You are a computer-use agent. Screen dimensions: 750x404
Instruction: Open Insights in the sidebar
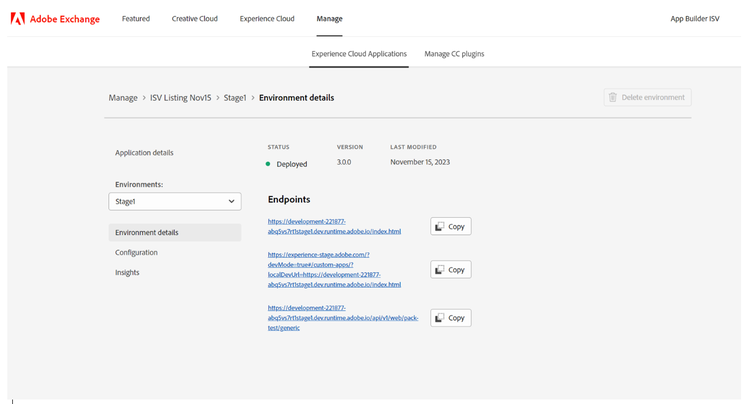(127, 272)
